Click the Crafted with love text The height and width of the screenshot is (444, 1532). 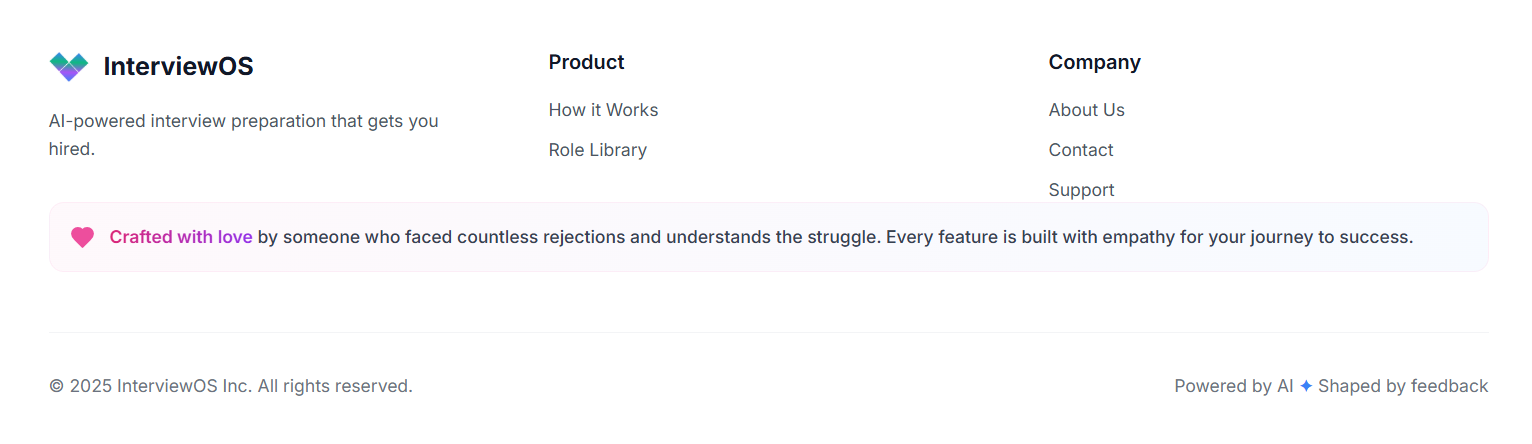click(181, 237)
